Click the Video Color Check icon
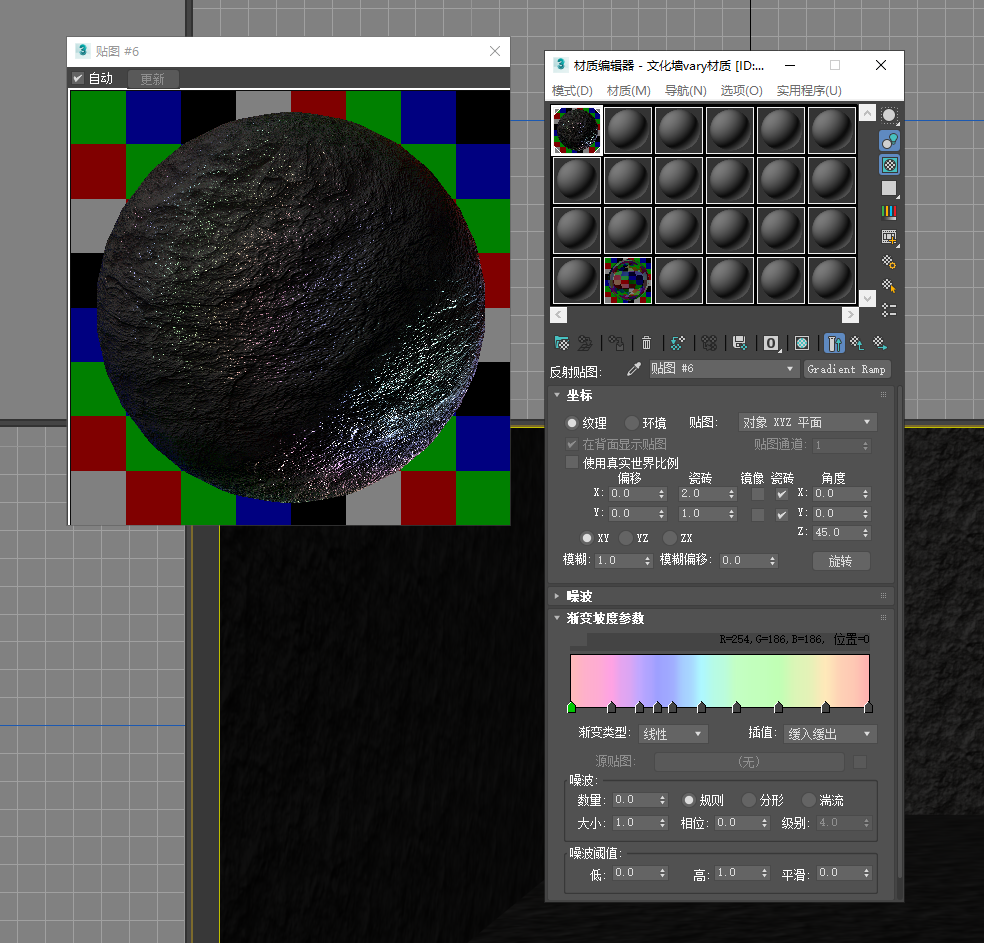The image size is (984, 943). 889,213
